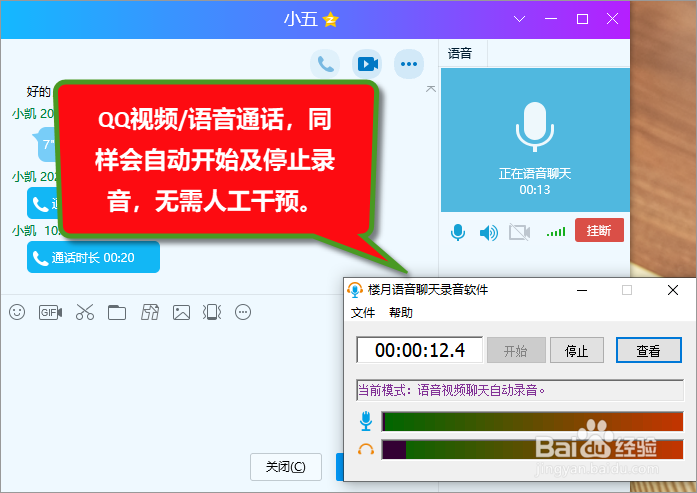Send a window shake
Screen dimensions: 697x493
(x=212, y=312)
